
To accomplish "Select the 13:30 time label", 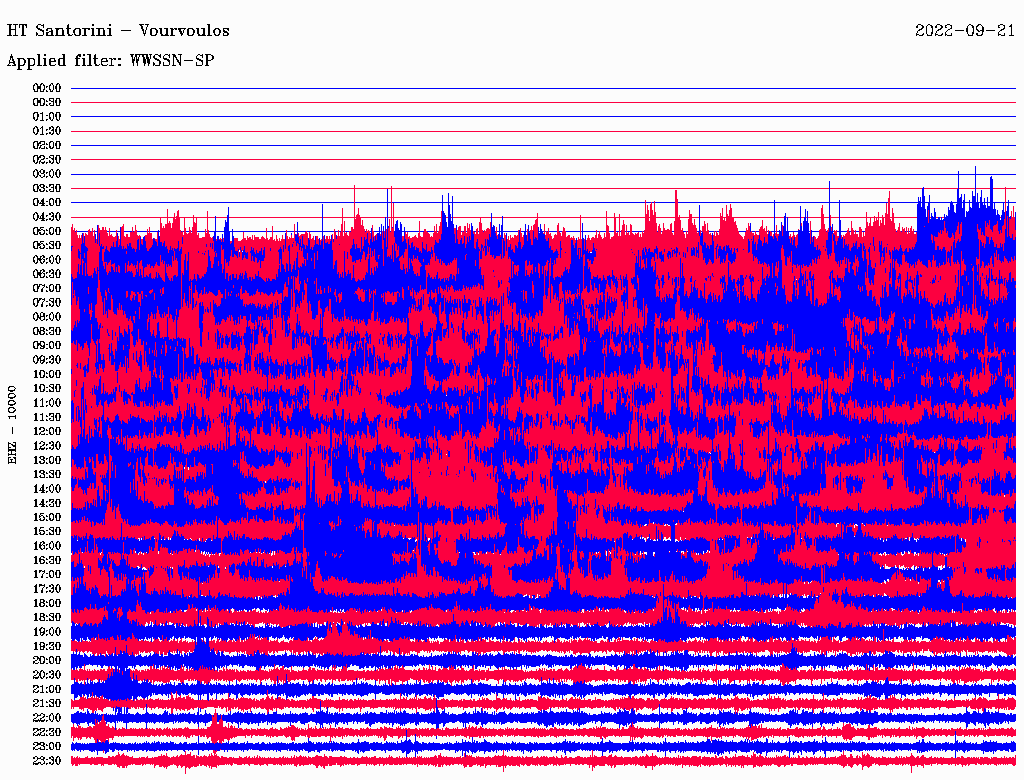I will click(47, 475).
